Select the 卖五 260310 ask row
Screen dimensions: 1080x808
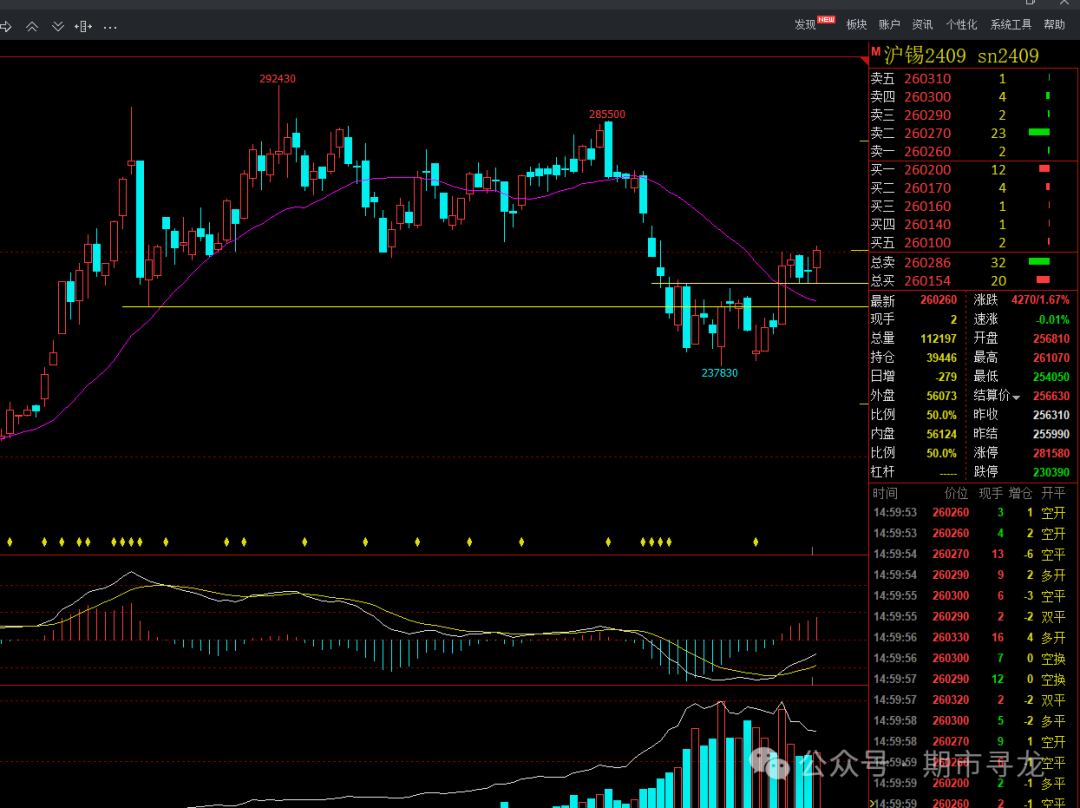pyautogui.click(x=973, y=79)
